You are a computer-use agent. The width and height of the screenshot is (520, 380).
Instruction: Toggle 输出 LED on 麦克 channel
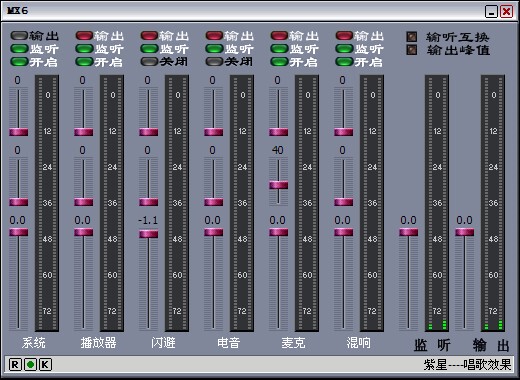coord(279,35)
